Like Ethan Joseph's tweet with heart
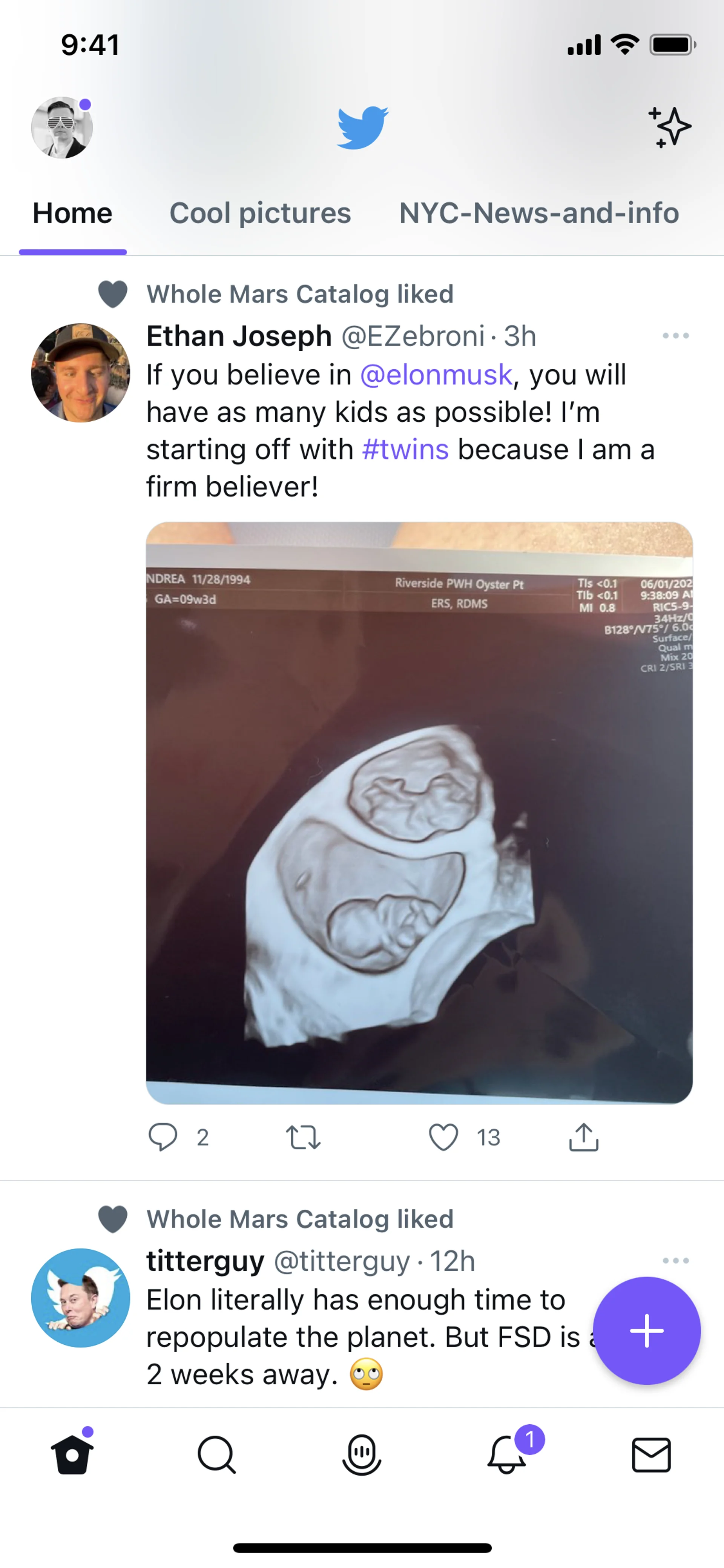 tap(443, 1136)
